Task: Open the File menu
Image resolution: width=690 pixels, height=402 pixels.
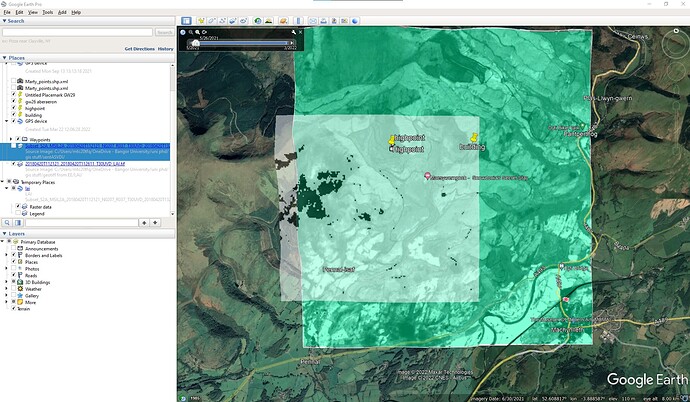Action: click(7, 12)
